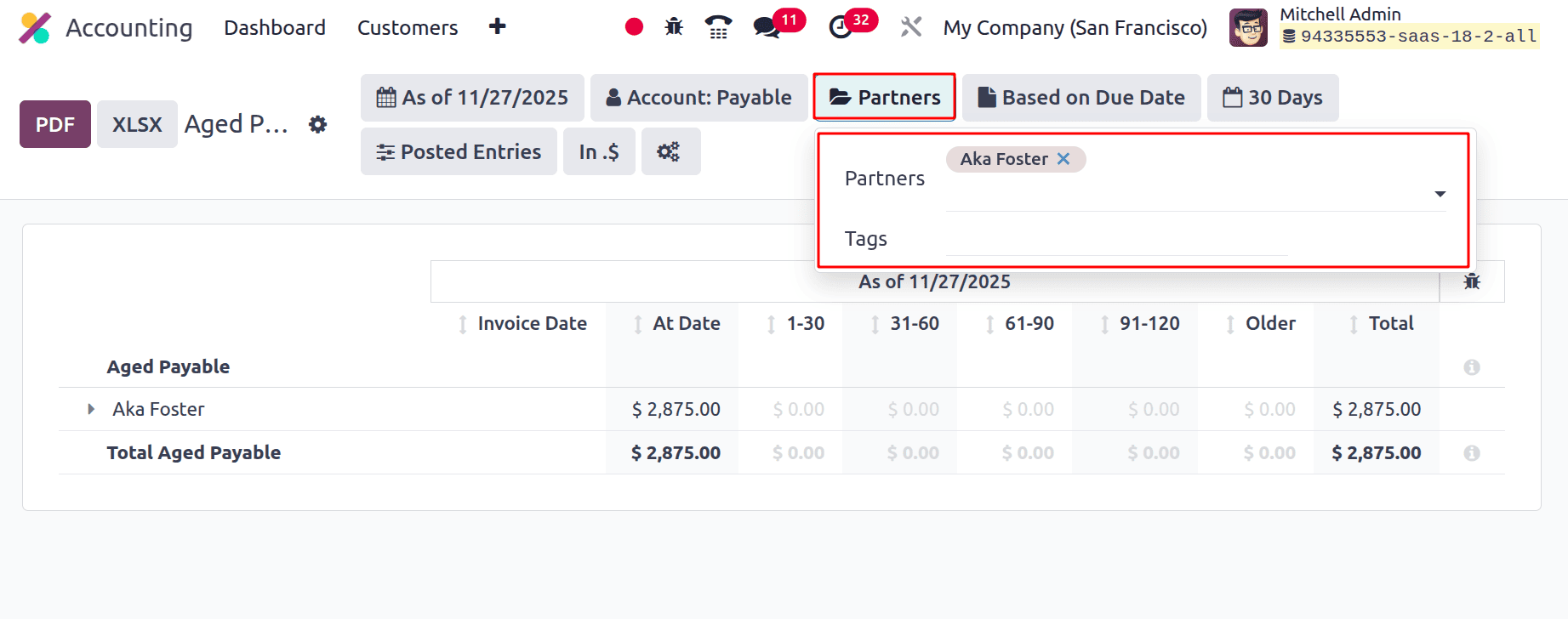The image size is (1568, 619).
Task: Sort by At Date column
Action: tap(677, 324)
